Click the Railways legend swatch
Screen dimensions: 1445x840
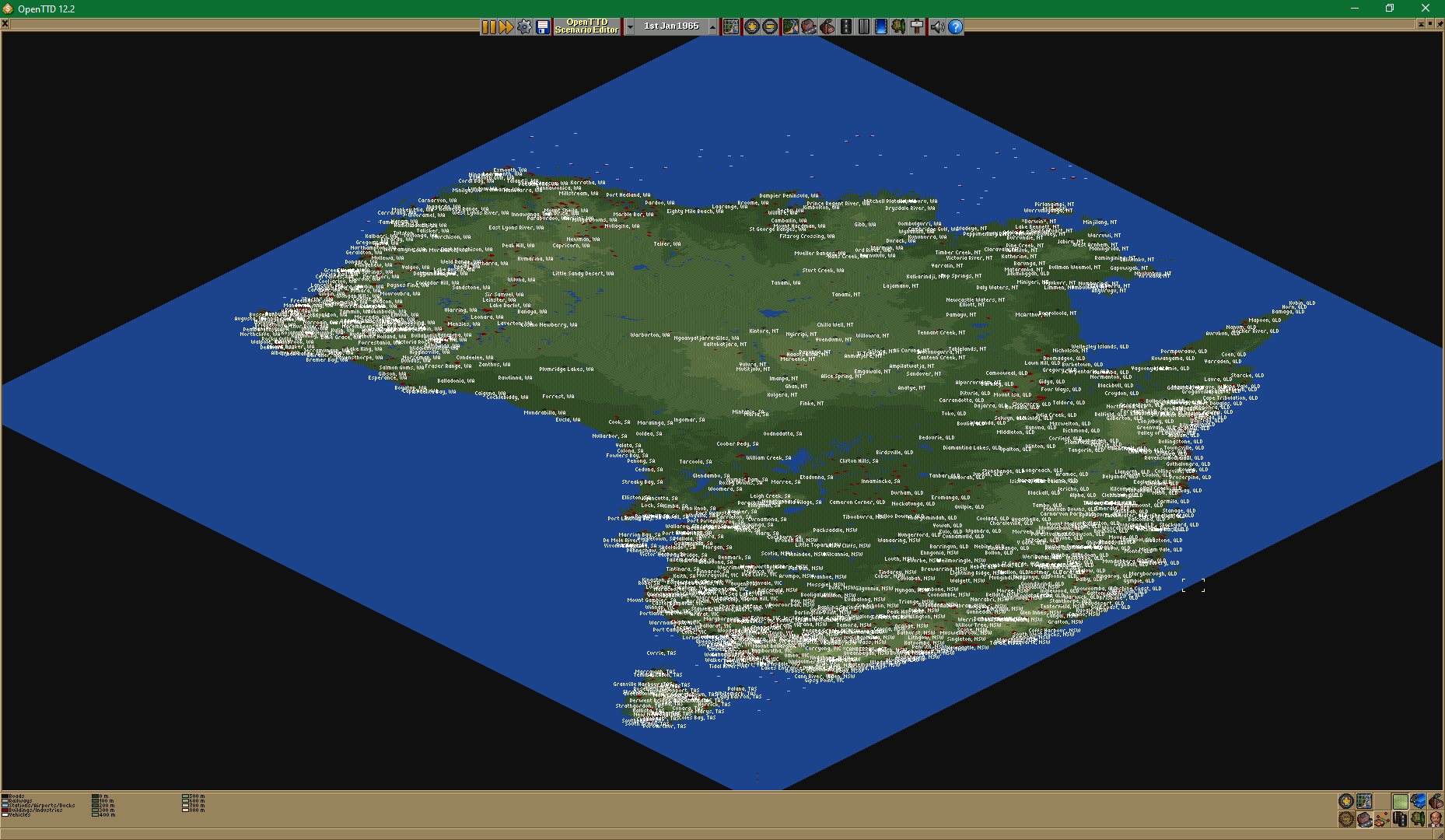coord(5,801)
